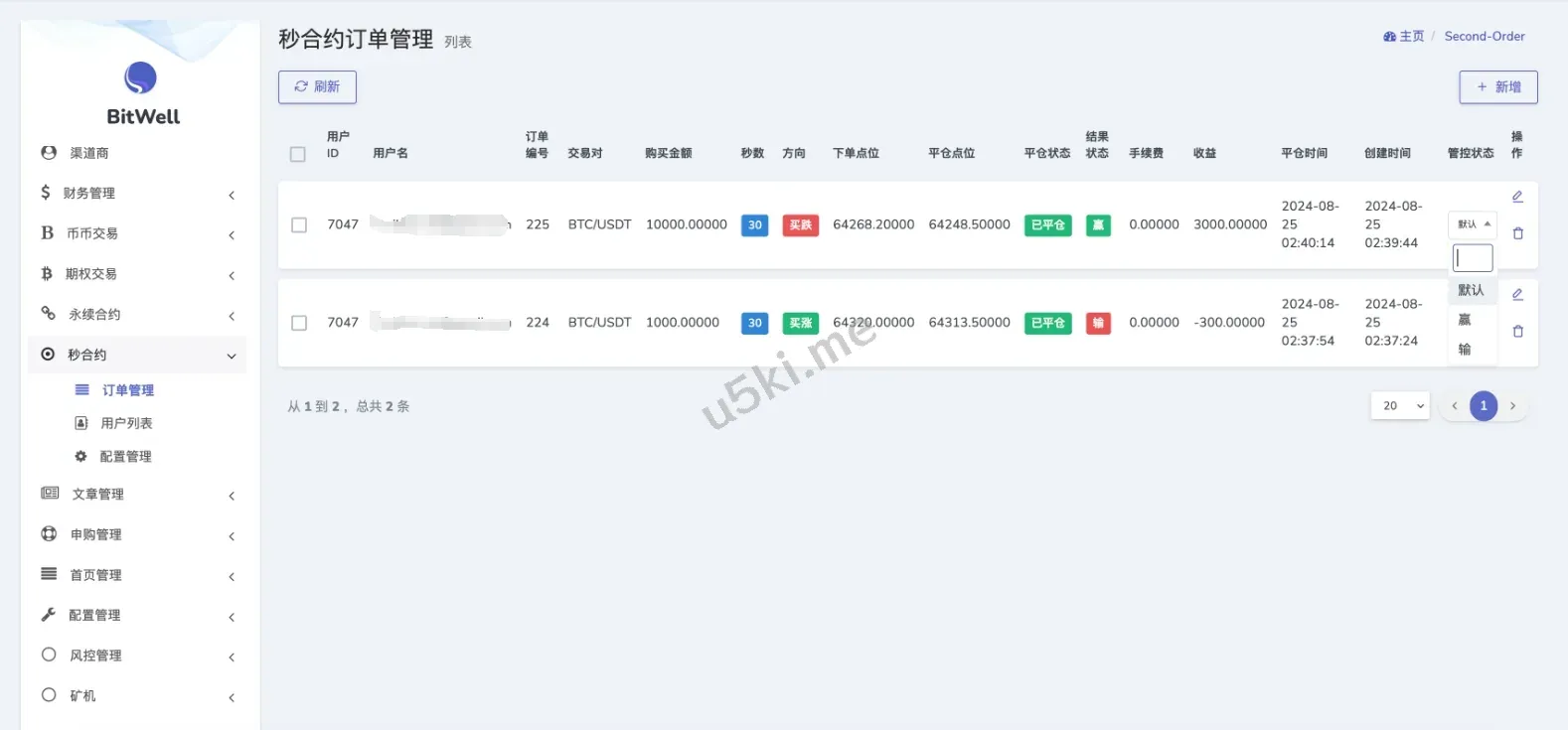Click the edit pencil icon for order 224

pyautogui.click(x=1517, y=295)
